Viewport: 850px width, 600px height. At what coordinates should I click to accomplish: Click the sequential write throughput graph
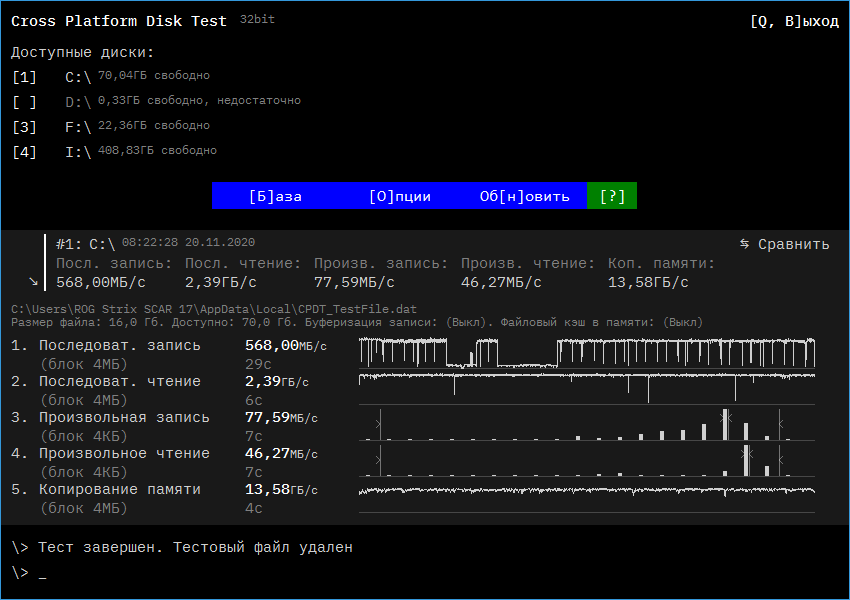pyautogui.click(x=587, y=353)
